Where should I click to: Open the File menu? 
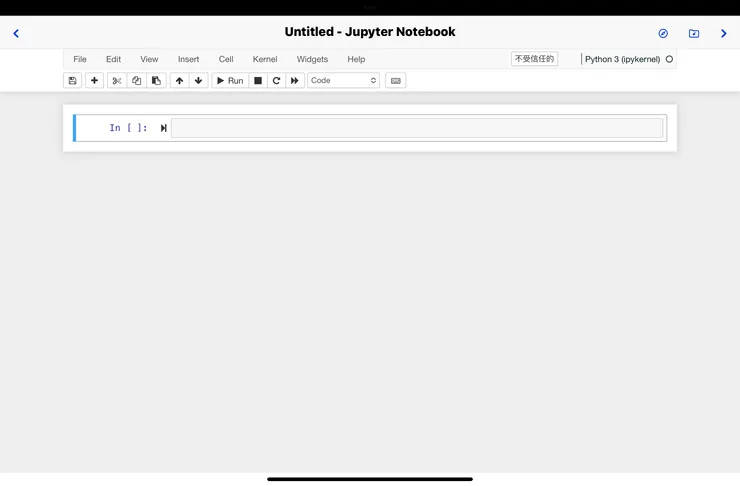pyautogui.click(x=80, y=59)
